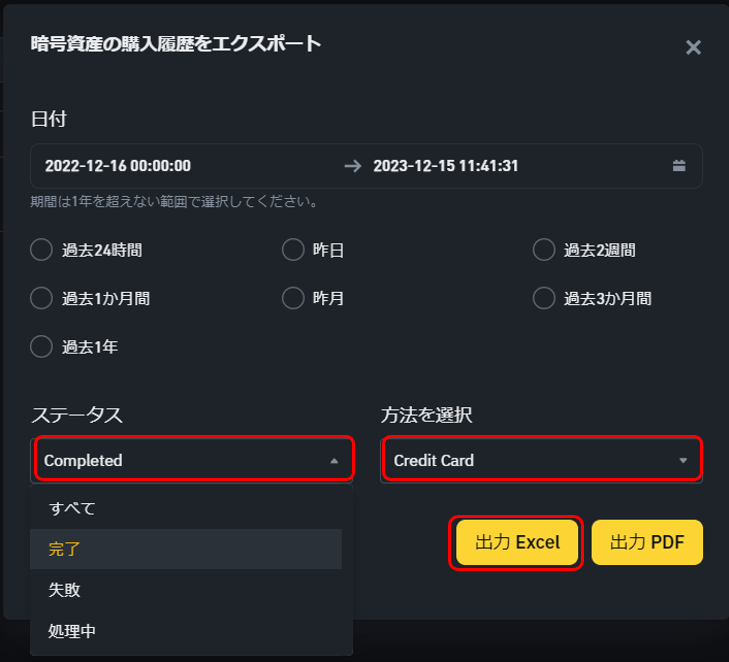Select 失敗 from the status list
Image resolution: width=729 pixels, height=662 pixels.
coord(186,590)
